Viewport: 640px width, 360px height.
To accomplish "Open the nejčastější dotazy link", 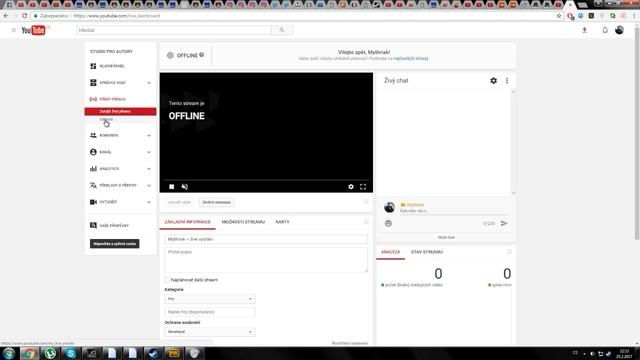I will [x=411, y=59].
